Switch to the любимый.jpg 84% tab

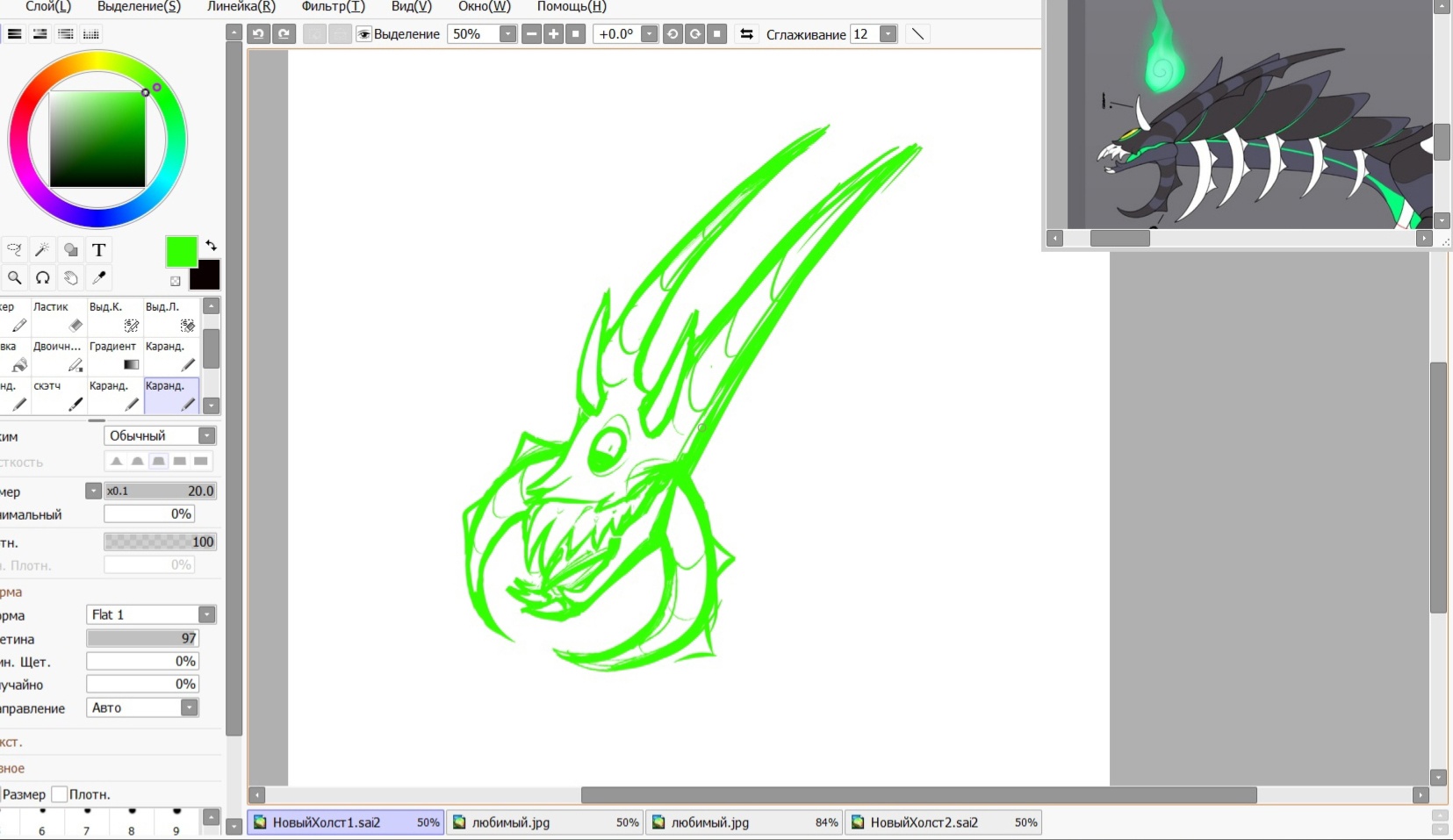744,822
